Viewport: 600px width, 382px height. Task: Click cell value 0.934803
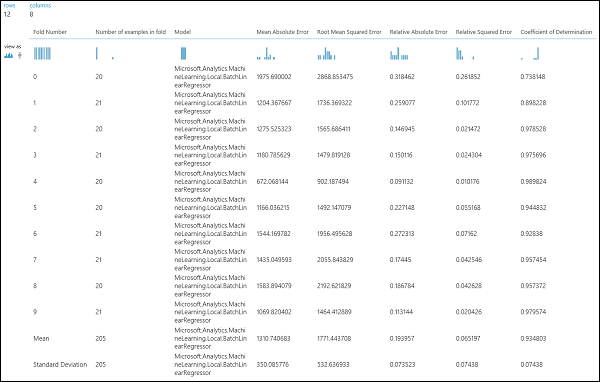point(533,338)
